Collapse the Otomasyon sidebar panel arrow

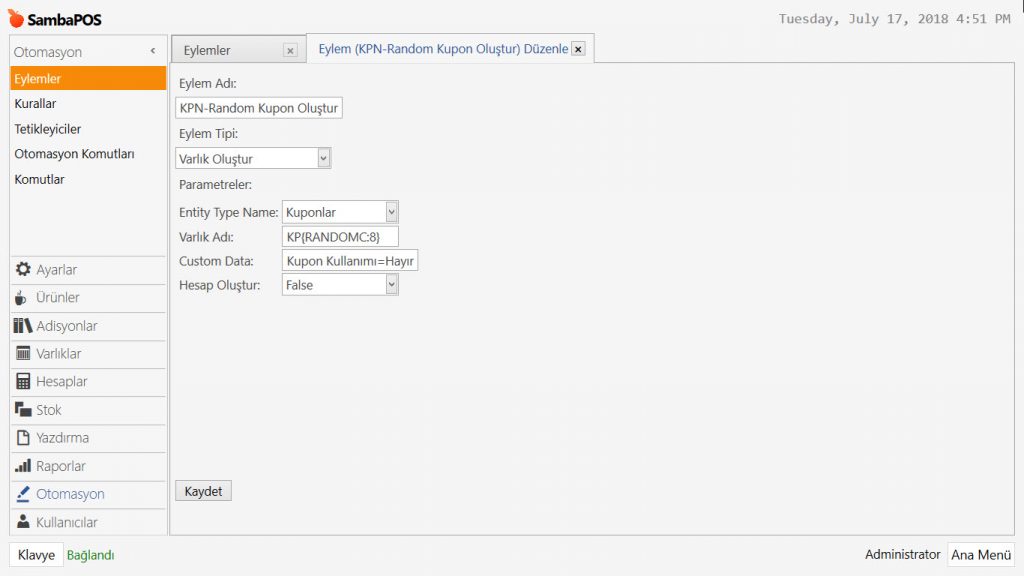[153, 51]
